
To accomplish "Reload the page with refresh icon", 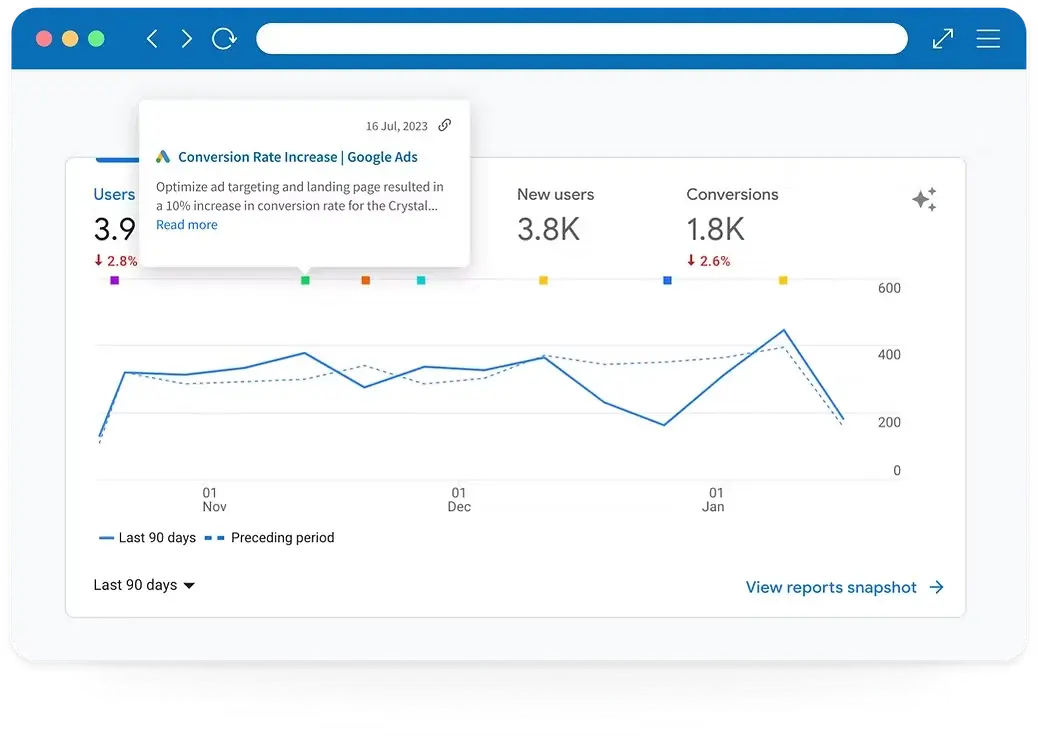I will tap(224, 38).
